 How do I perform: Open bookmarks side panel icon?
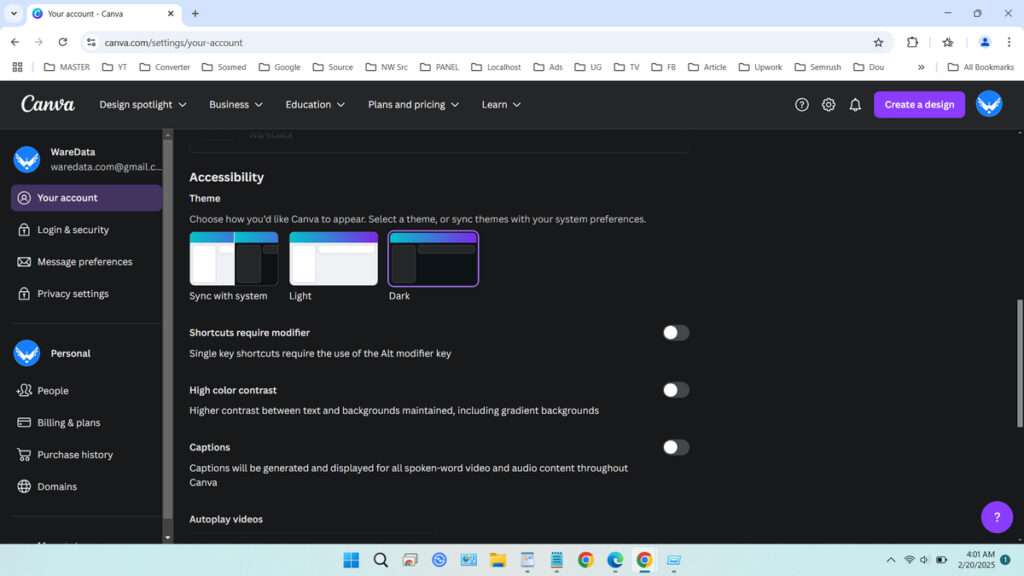point(948,42)
